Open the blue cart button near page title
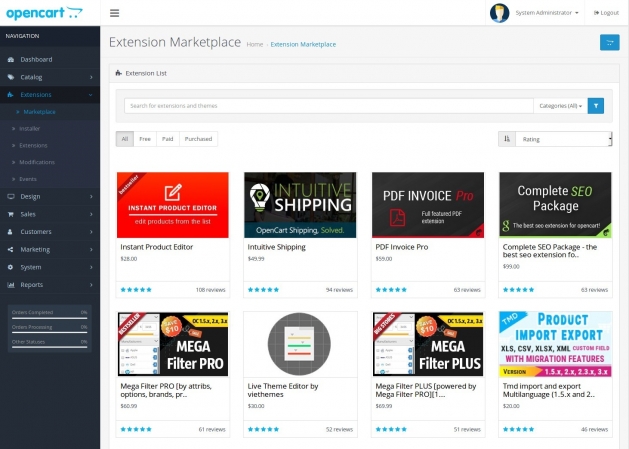629x449 pixels. coord(609,43)
